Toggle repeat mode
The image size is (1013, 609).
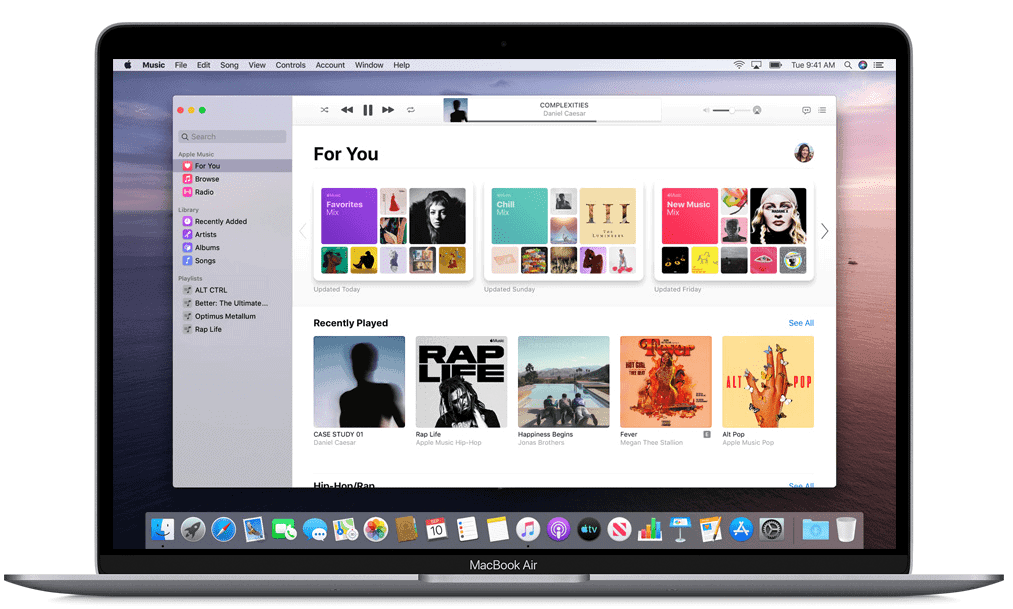pyautogui.click(x=410, y=110)
